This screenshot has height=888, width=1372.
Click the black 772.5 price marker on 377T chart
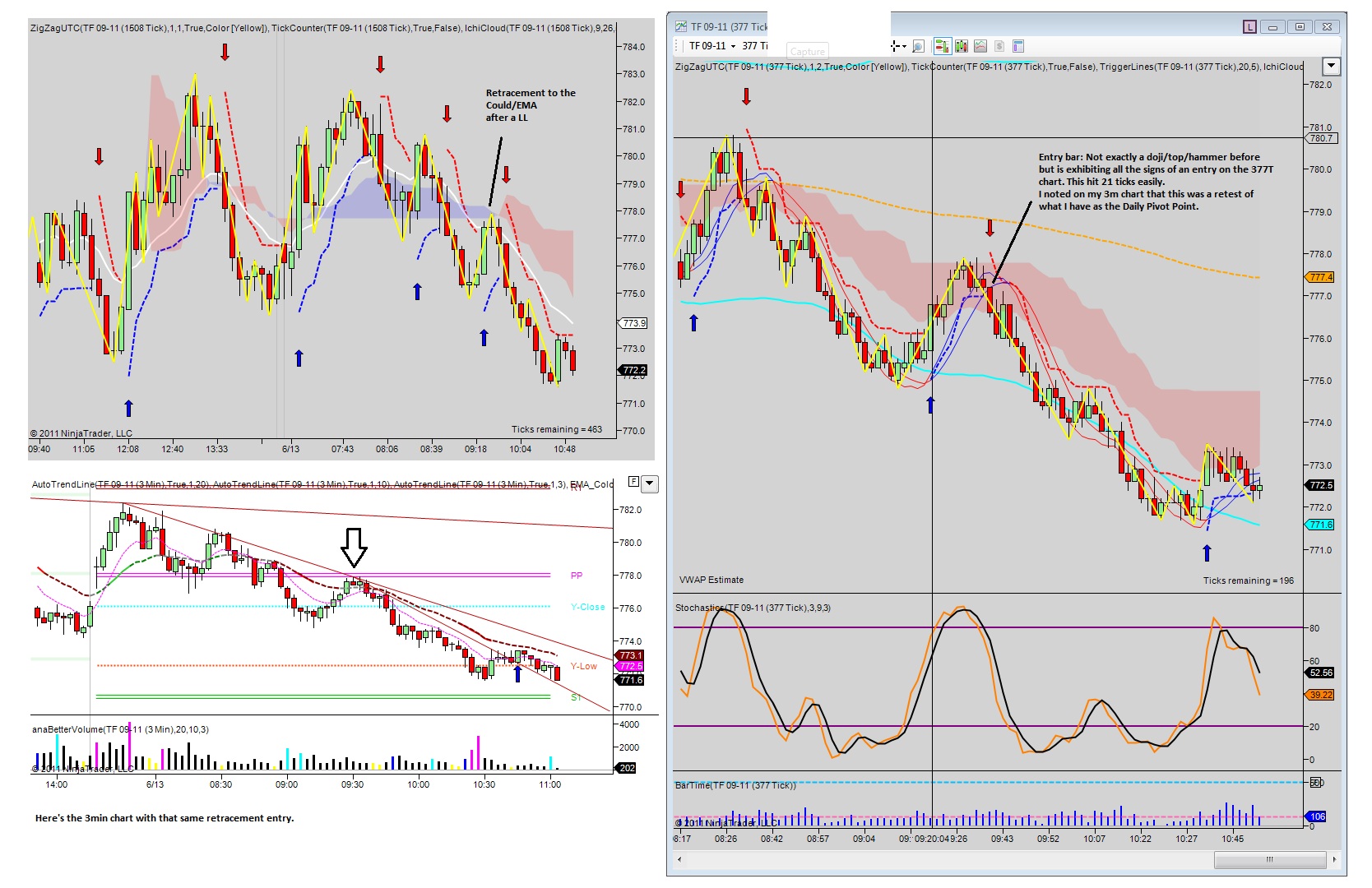pos(1320,485)
